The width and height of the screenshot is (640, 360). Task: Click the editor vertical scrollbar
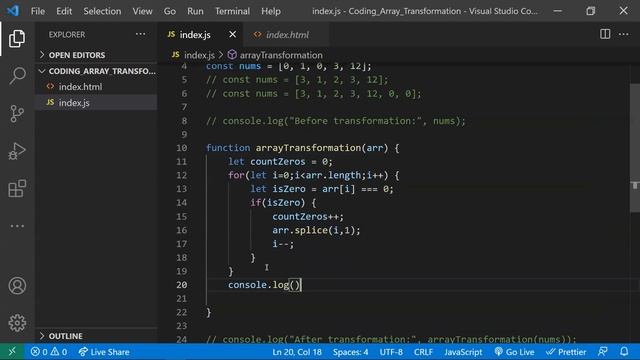[635, 148]
